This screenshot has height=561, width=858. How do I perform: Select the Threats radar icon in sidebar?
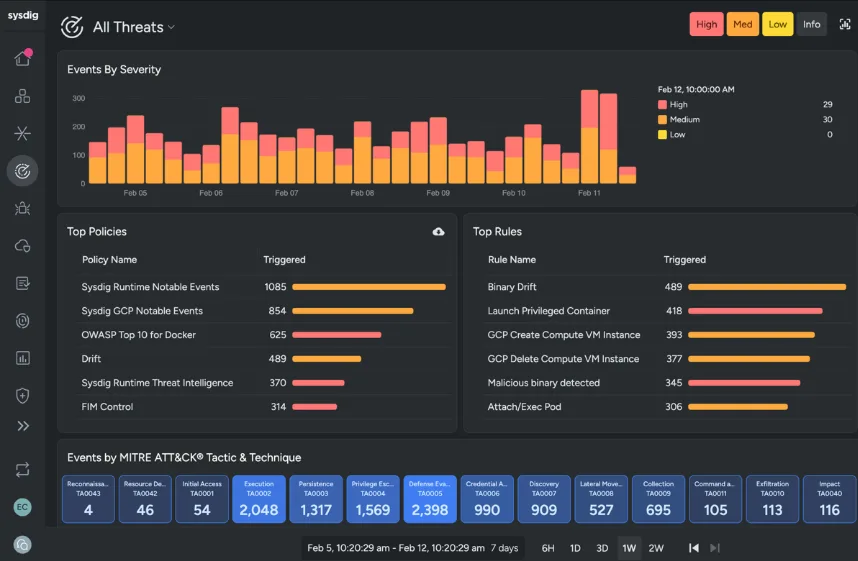tap(22, 171)
